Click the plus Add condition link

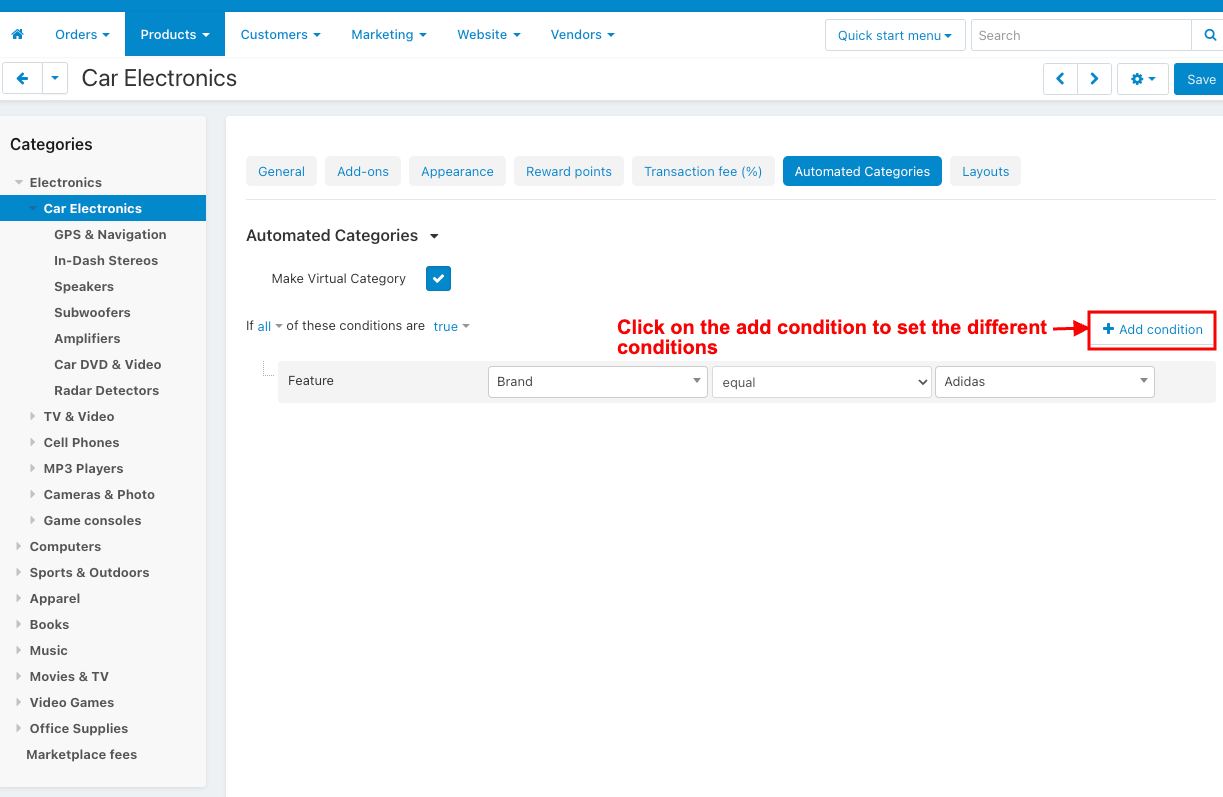1152,329
